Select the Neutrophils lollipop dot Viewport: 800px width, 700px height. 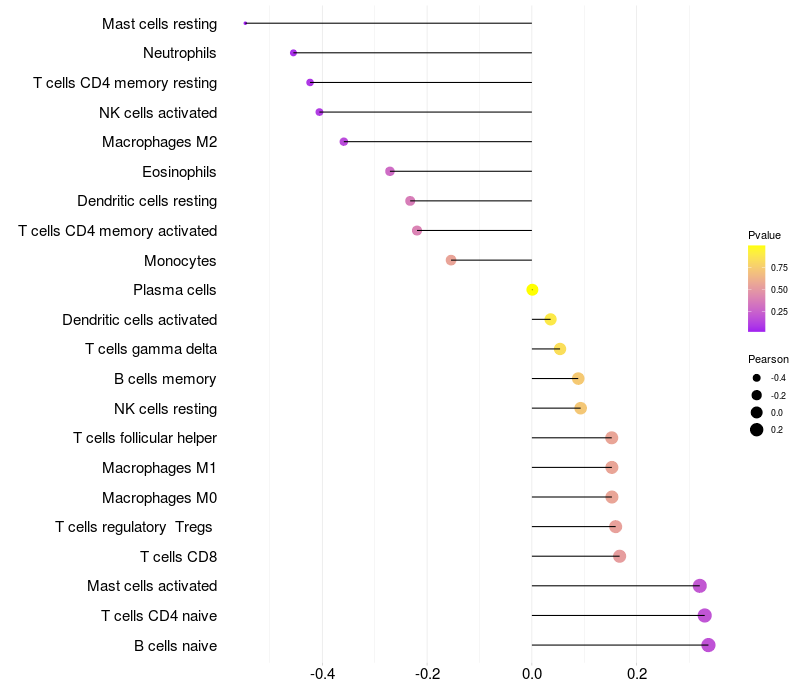pos(293,53)
